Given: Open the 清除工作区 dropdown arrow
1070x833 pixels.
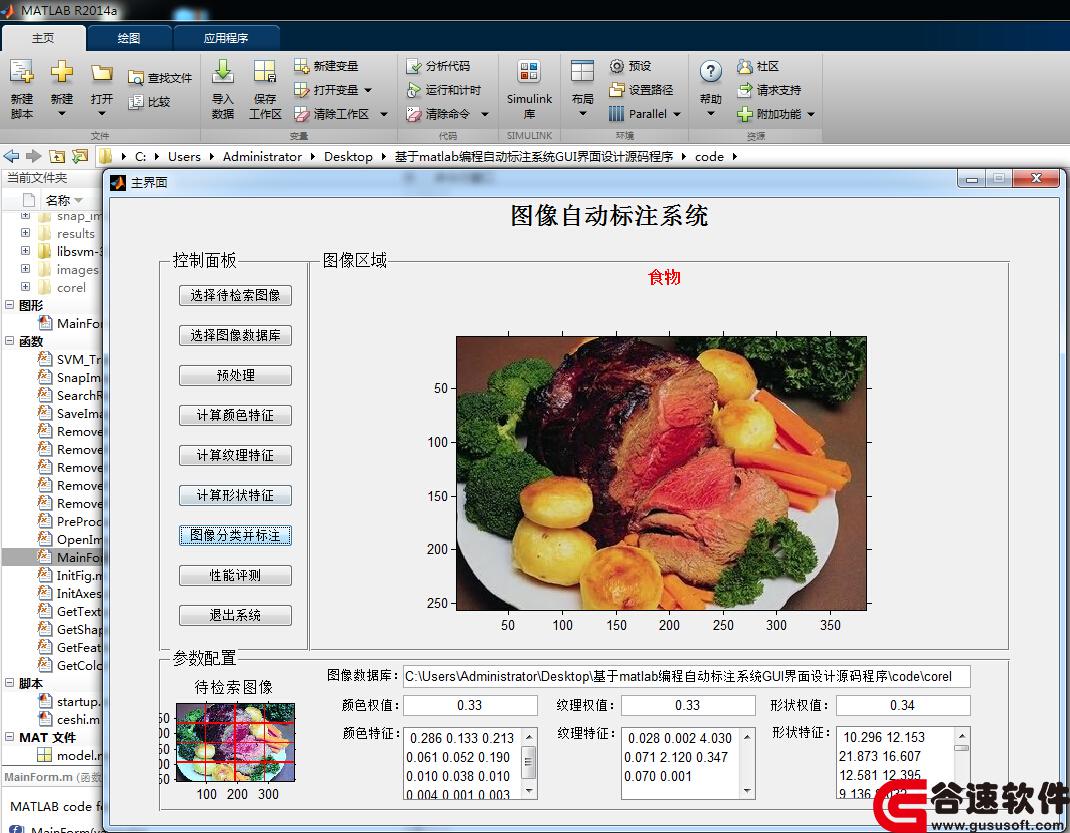Looking at the screenshot, I should (x=384, y=114).
